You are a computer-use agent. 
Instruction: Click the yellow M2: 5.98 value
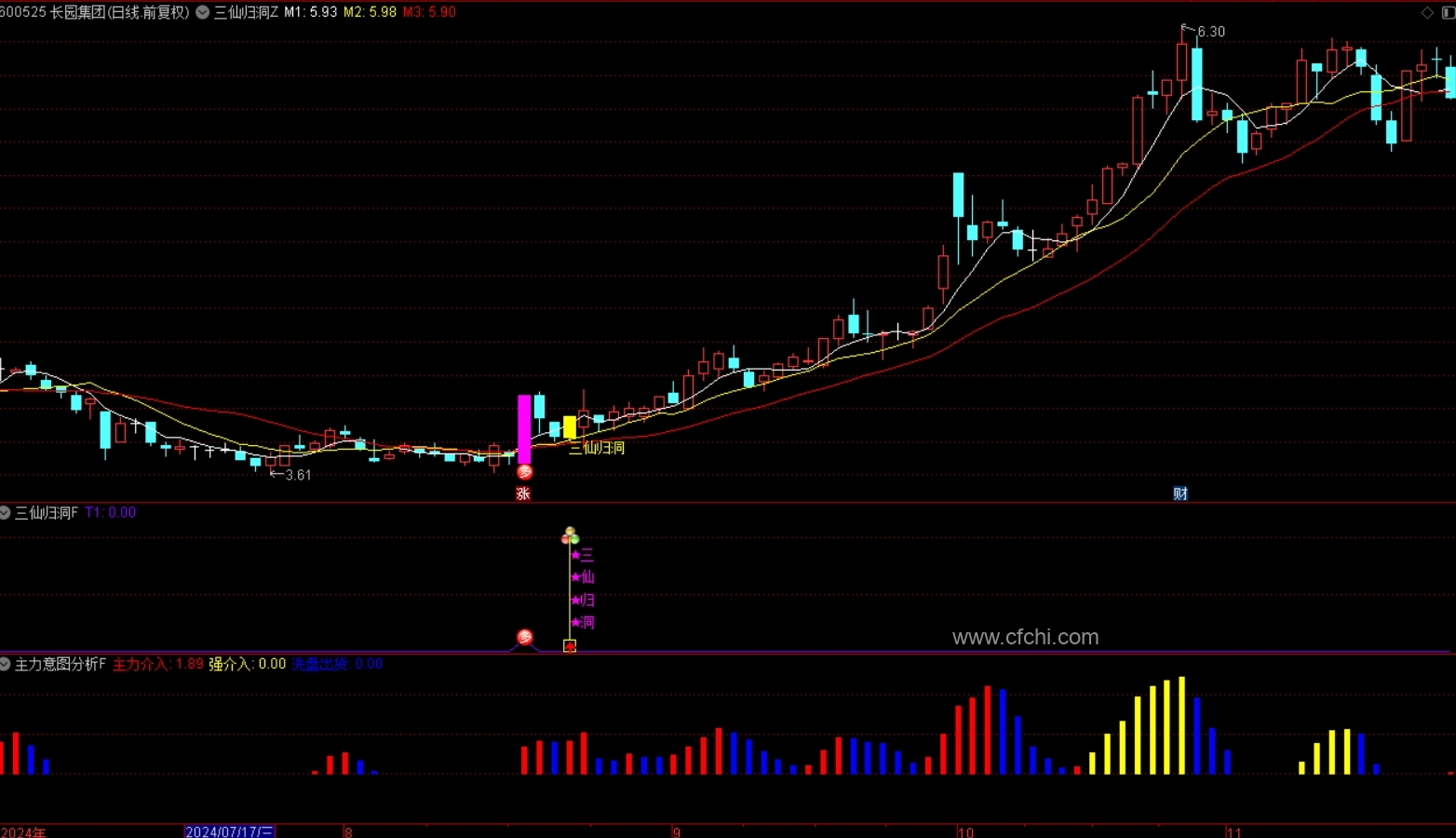coord(370,12)
